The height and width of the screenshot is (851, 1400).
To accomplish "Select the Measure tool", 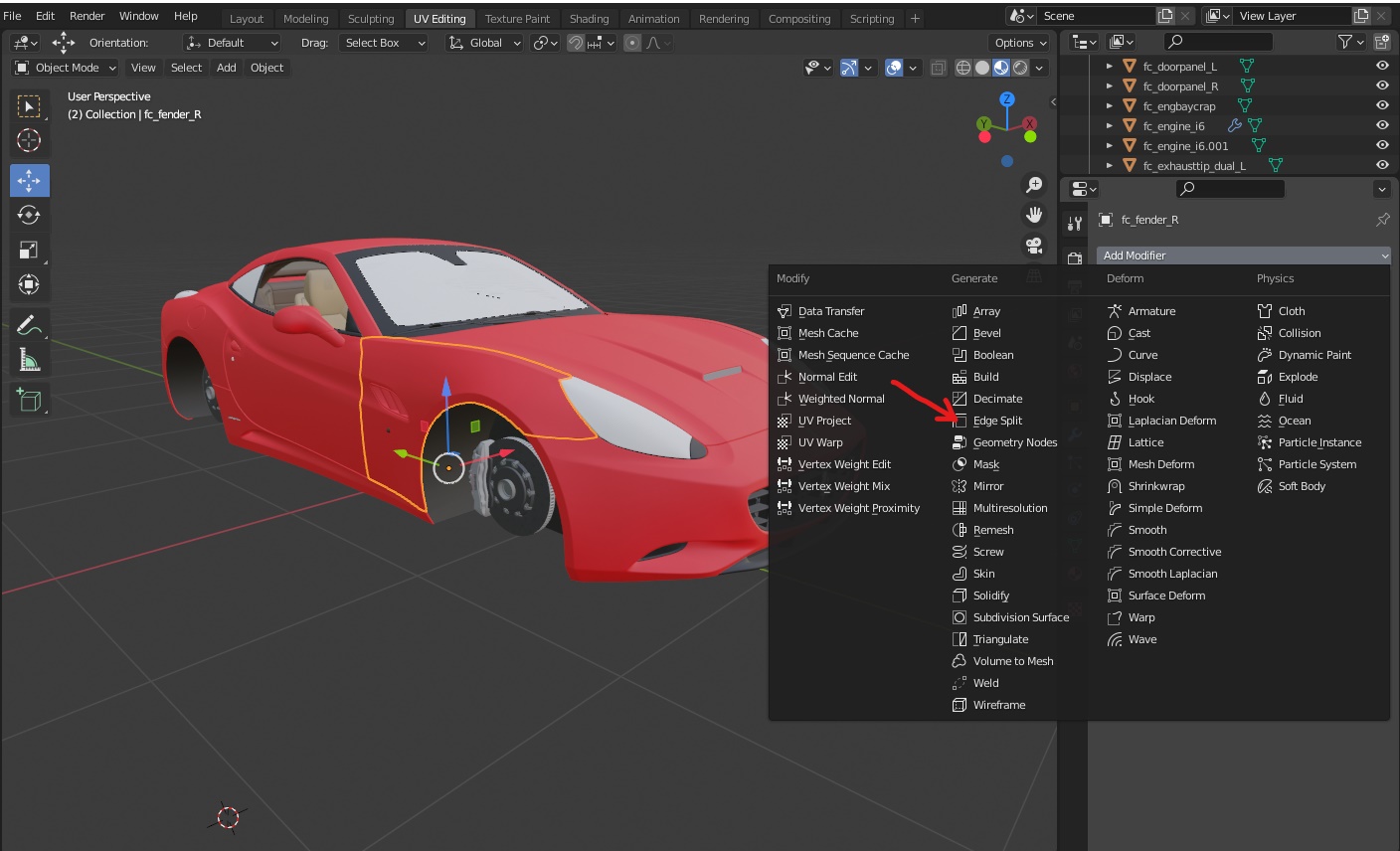I will coord(29,360).
